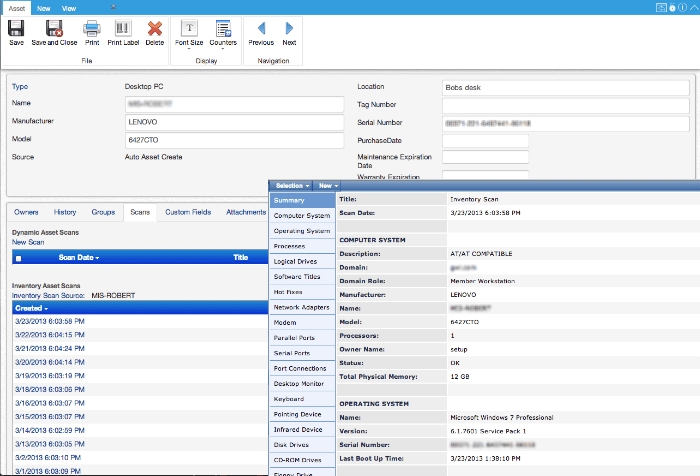Screen dimensions: 700x476
Task: Expand the New dropdown in scan panel
Action: (328, 186)
